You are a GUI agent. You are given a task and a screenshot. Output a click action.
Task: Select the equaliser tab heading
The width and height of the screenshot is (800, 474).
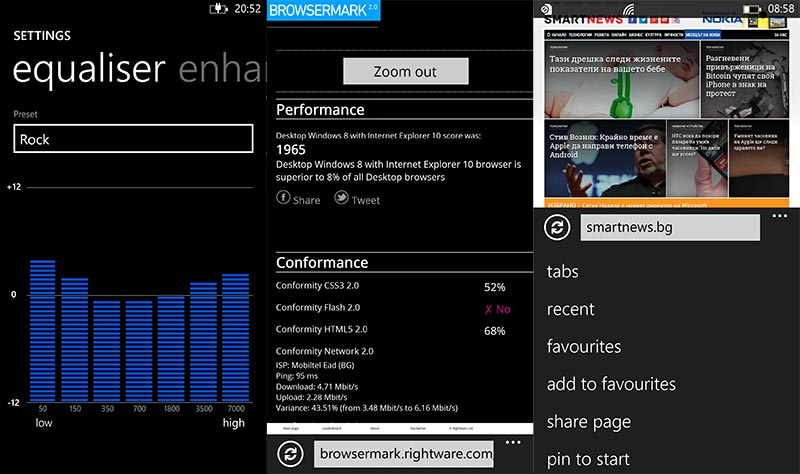[88, 70]
